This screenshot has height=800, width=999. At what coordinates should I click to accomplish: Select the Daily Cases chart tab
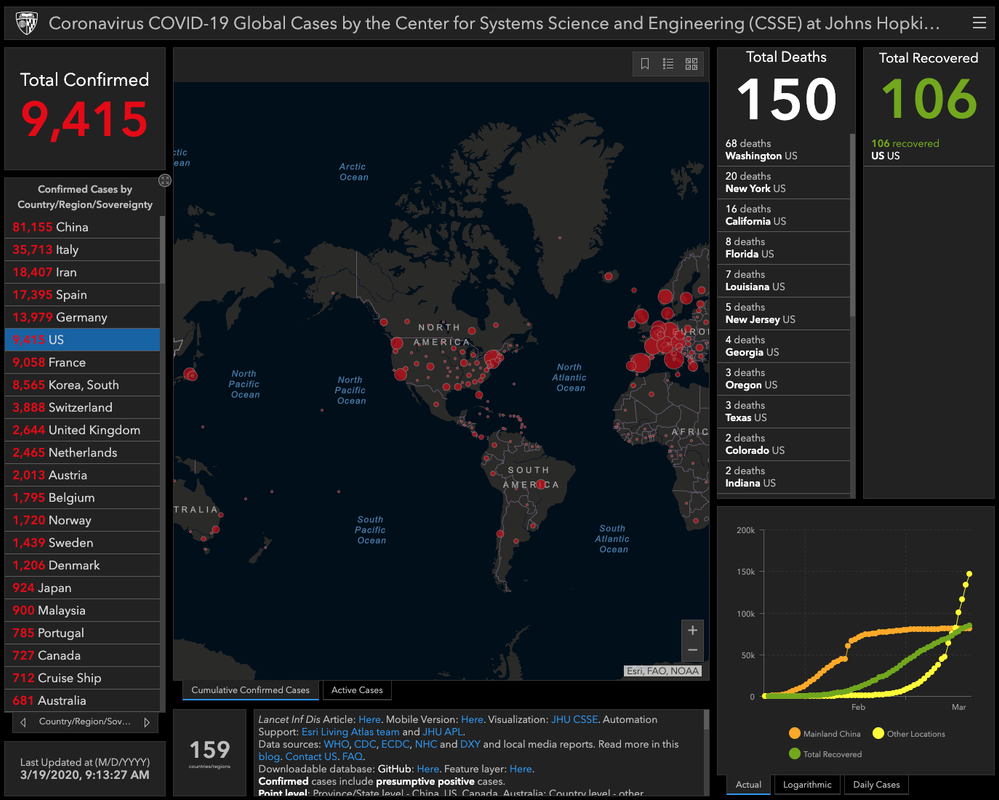876,785
